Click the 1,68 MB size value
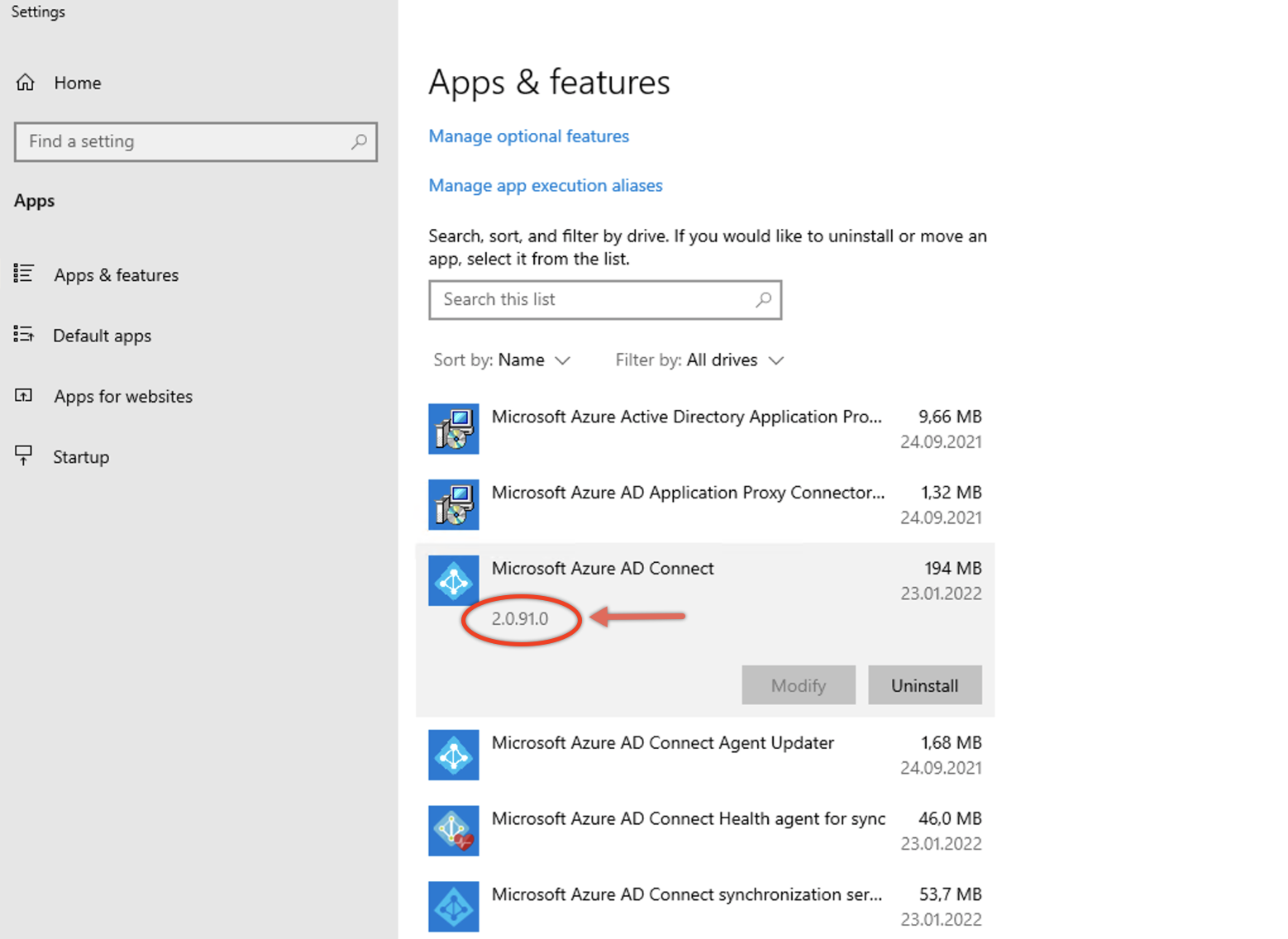 tap(952, 743)
